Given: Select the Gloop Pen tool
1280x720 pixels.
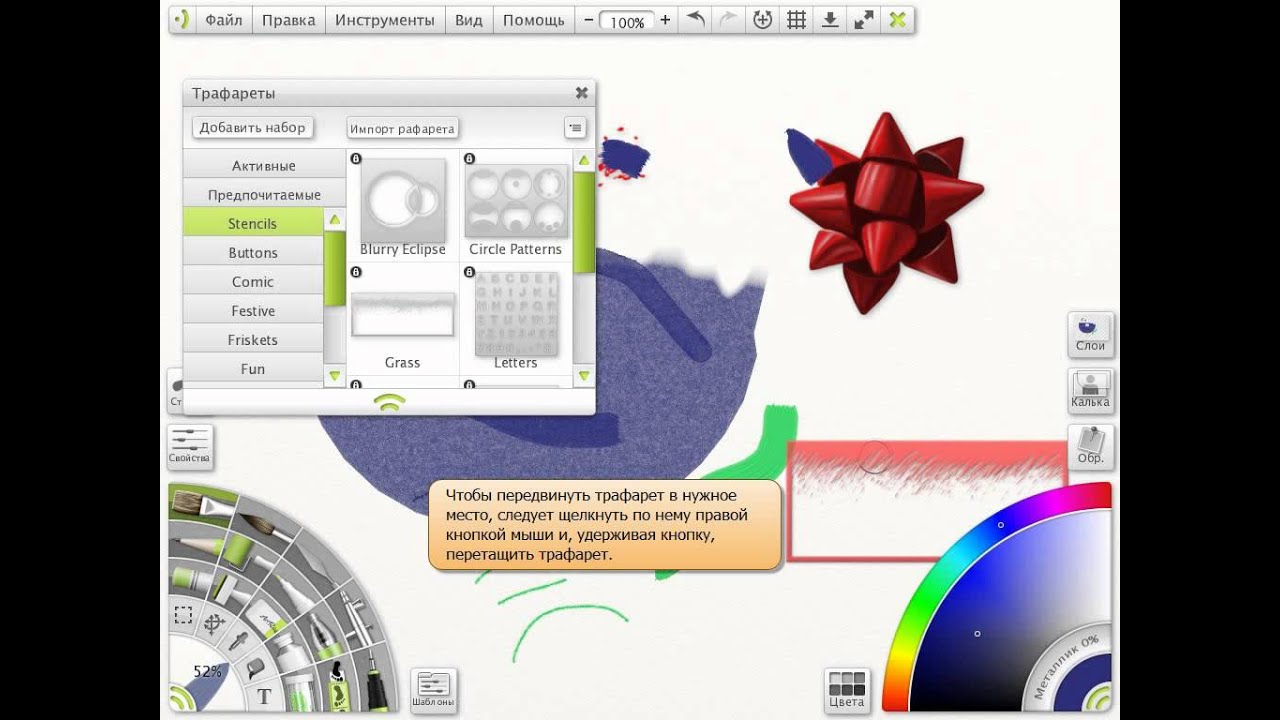Looking at the screenshot, I should [x=327, y=637].
